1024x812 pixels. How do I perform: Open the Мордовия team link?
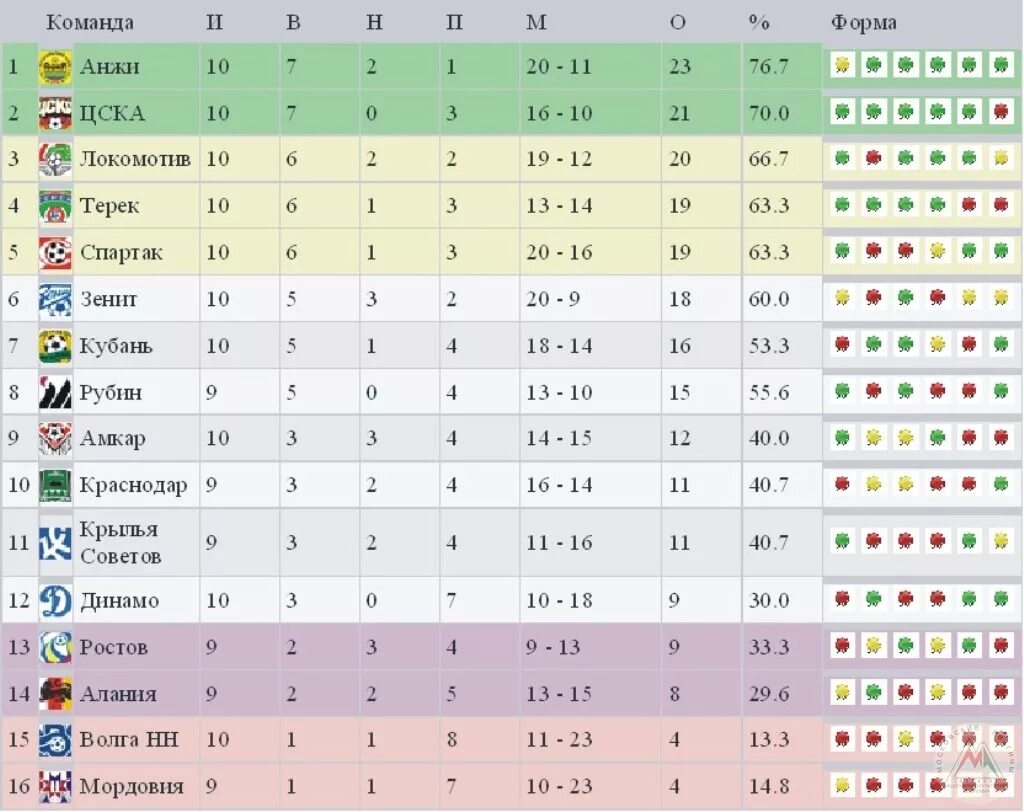click(131, 787)
